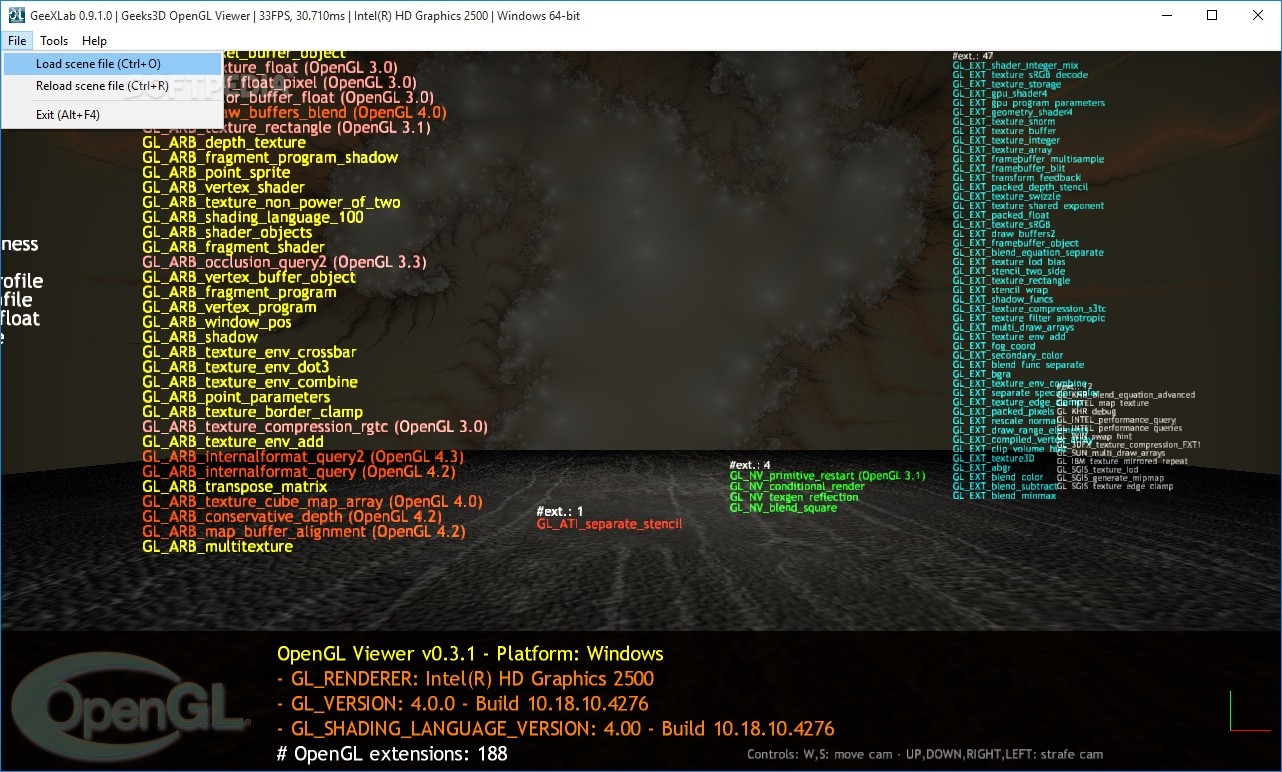The width and height of the screenshot is (1282, 772).
Task: Click GL_EXT_blend_minmax text
Action: (x=1004, y=496)
